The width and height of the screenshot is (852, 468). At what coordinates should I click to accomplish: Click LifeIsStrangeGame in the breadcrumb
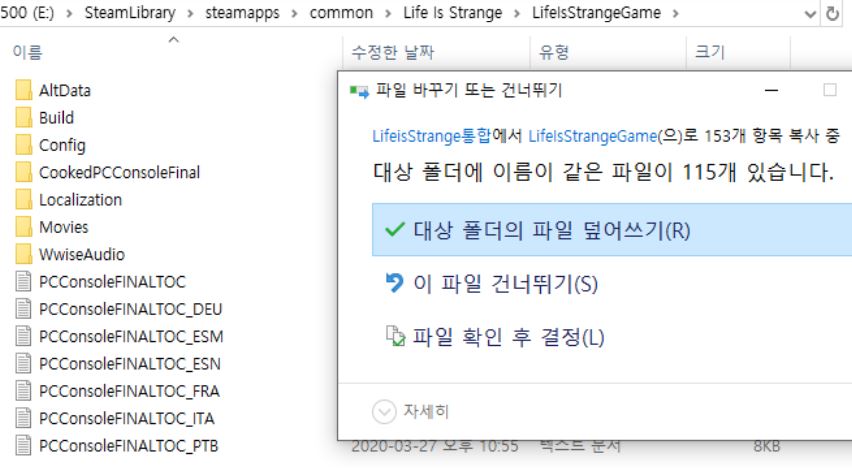(x=596, y=13)
